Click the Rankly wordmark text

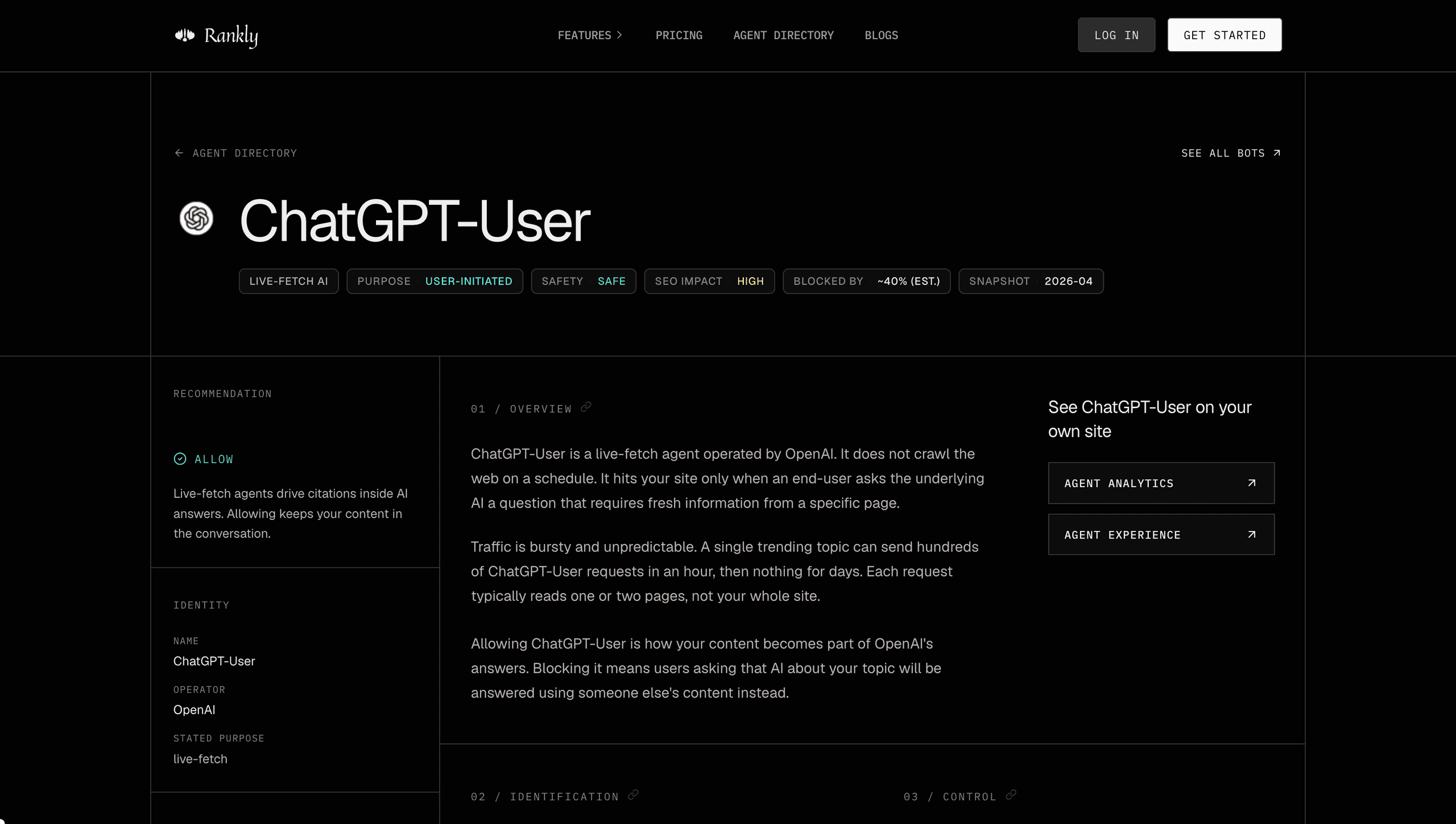tap(231, 36)
